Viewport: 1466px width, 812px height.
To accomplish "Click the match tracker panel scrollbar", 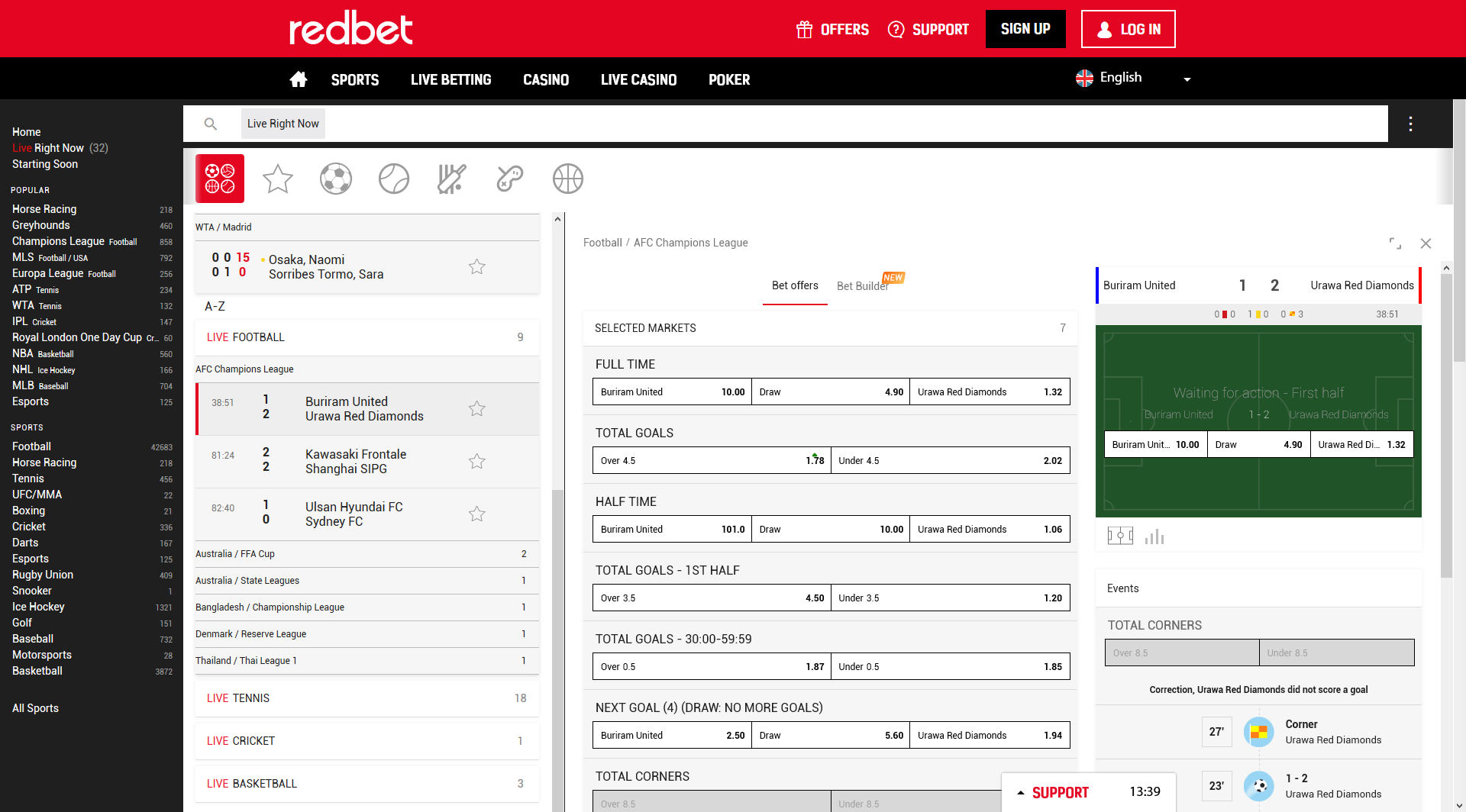I will [x=1446, y=427].
